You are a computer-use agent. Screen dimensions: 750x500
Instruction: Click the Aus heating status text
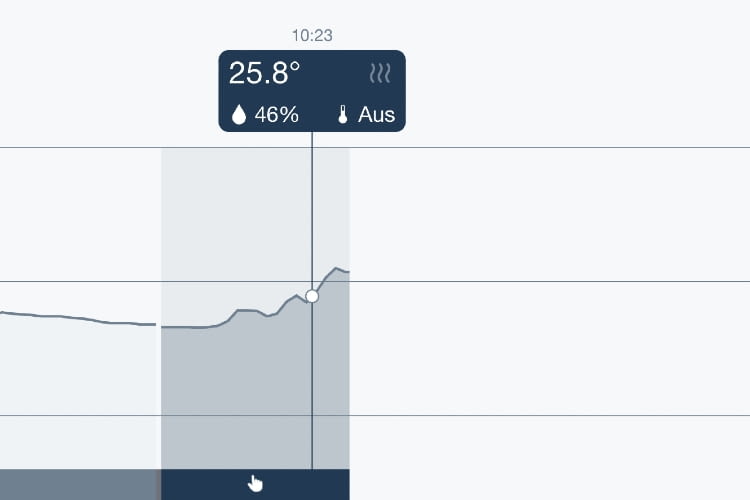(376, 115)
